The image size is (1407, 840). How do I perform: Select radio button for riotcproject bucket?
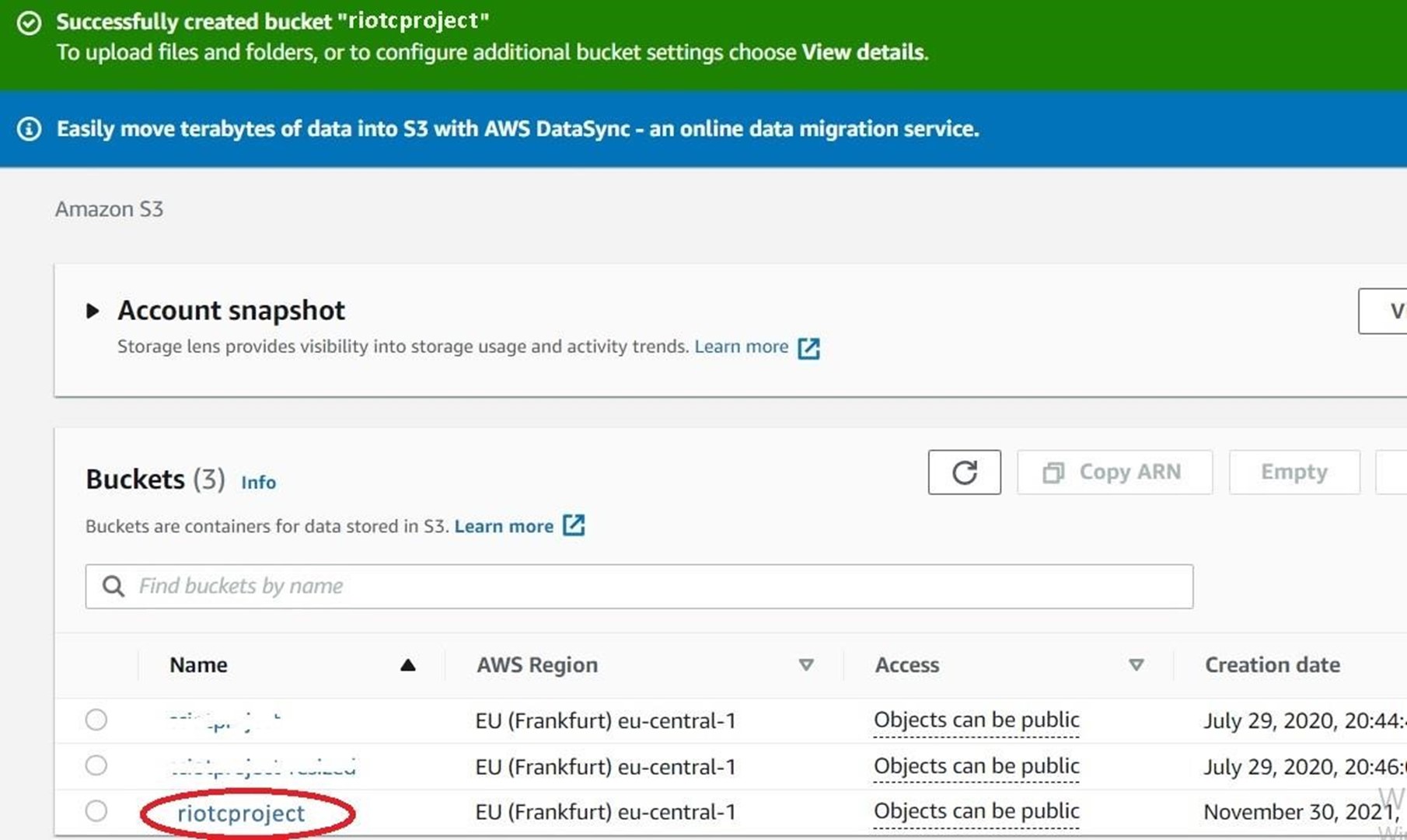96,811
